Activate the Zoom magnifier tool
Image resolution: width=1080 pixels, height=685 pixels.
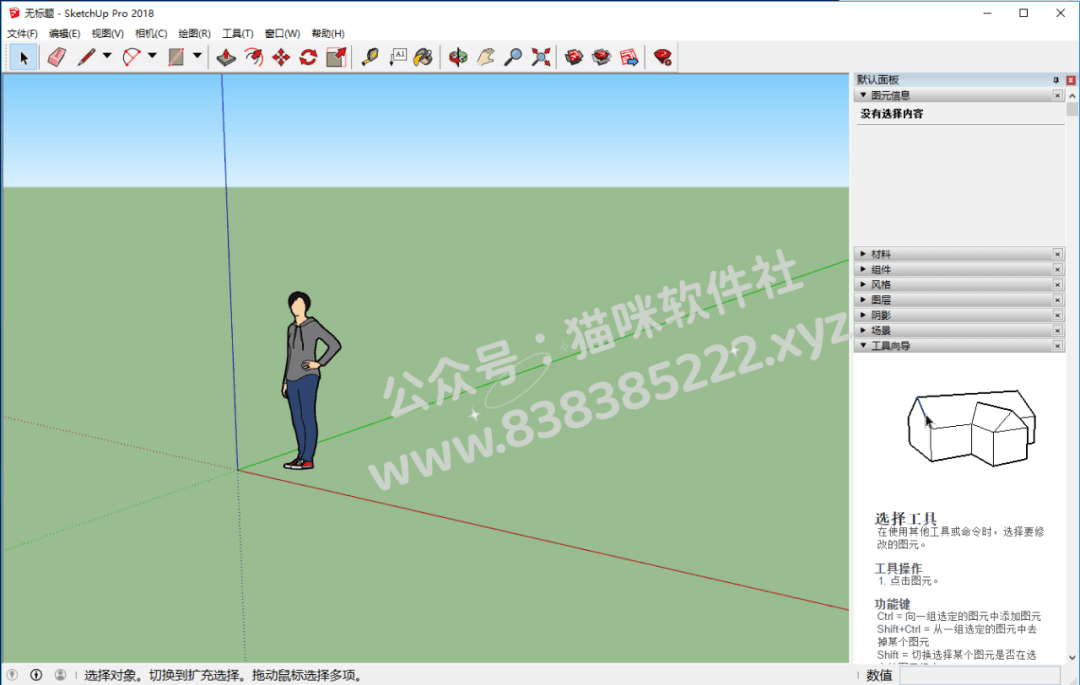pos(513,57)
